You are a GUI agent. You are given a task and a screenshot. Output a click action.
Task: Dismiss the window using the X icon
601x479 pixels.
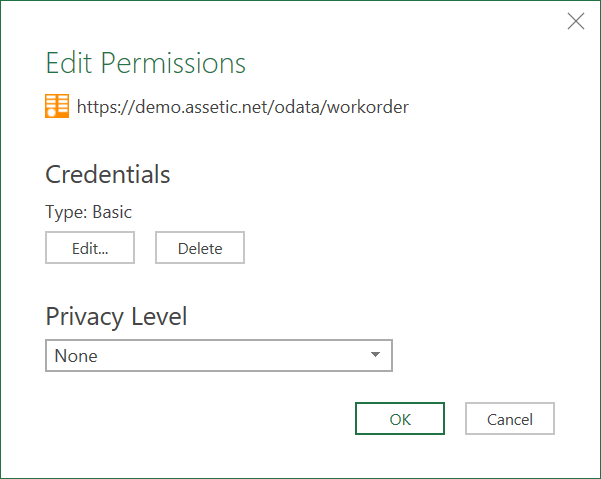(x=576, y=21)
